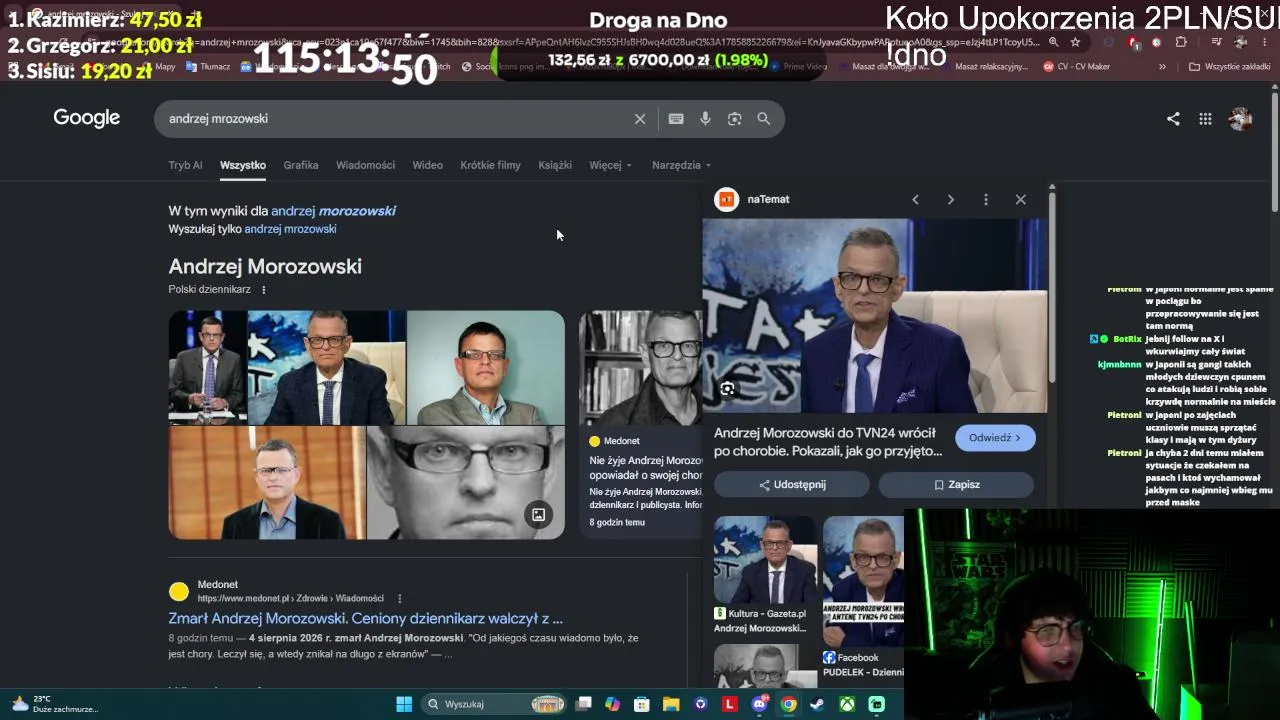1280x720 pixels.
Task: Open the Chrome extensions puzzle icon
Action: [x=1181, y=42]
